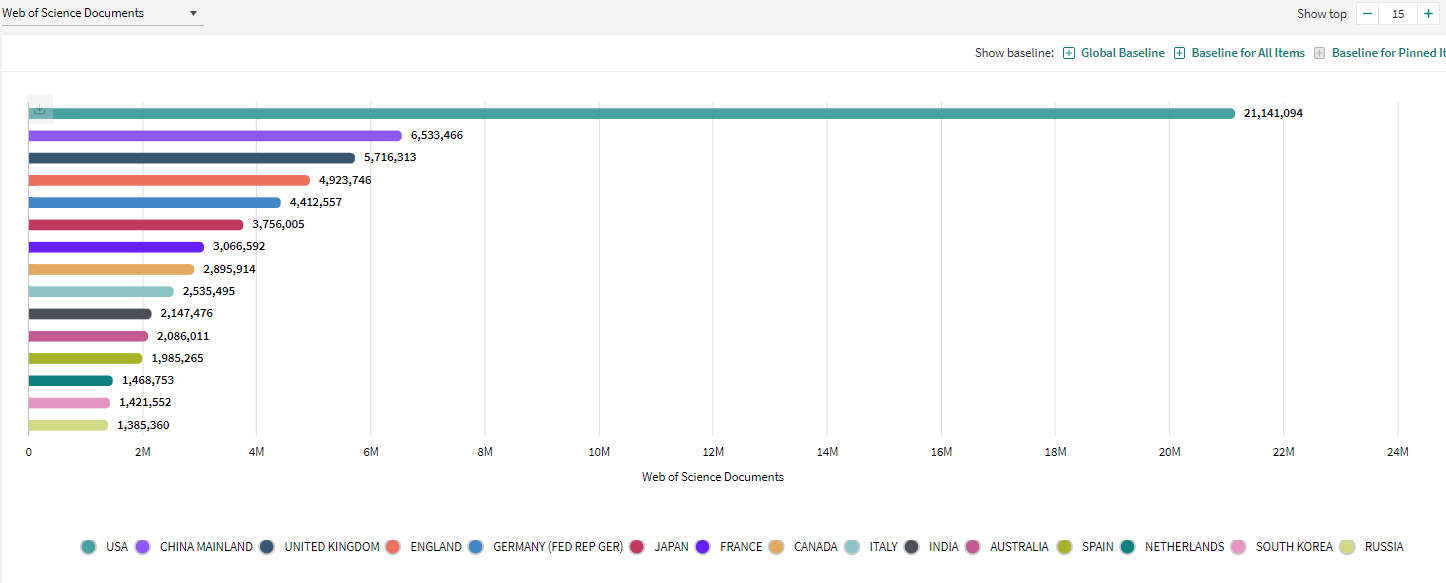
Task: Click the AUSTRALIA legend label
Action: point(1019,547)
